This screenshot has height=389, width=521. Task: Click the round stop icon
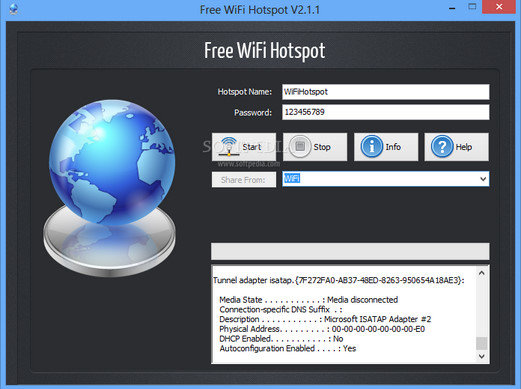click(x=300, y=146)
